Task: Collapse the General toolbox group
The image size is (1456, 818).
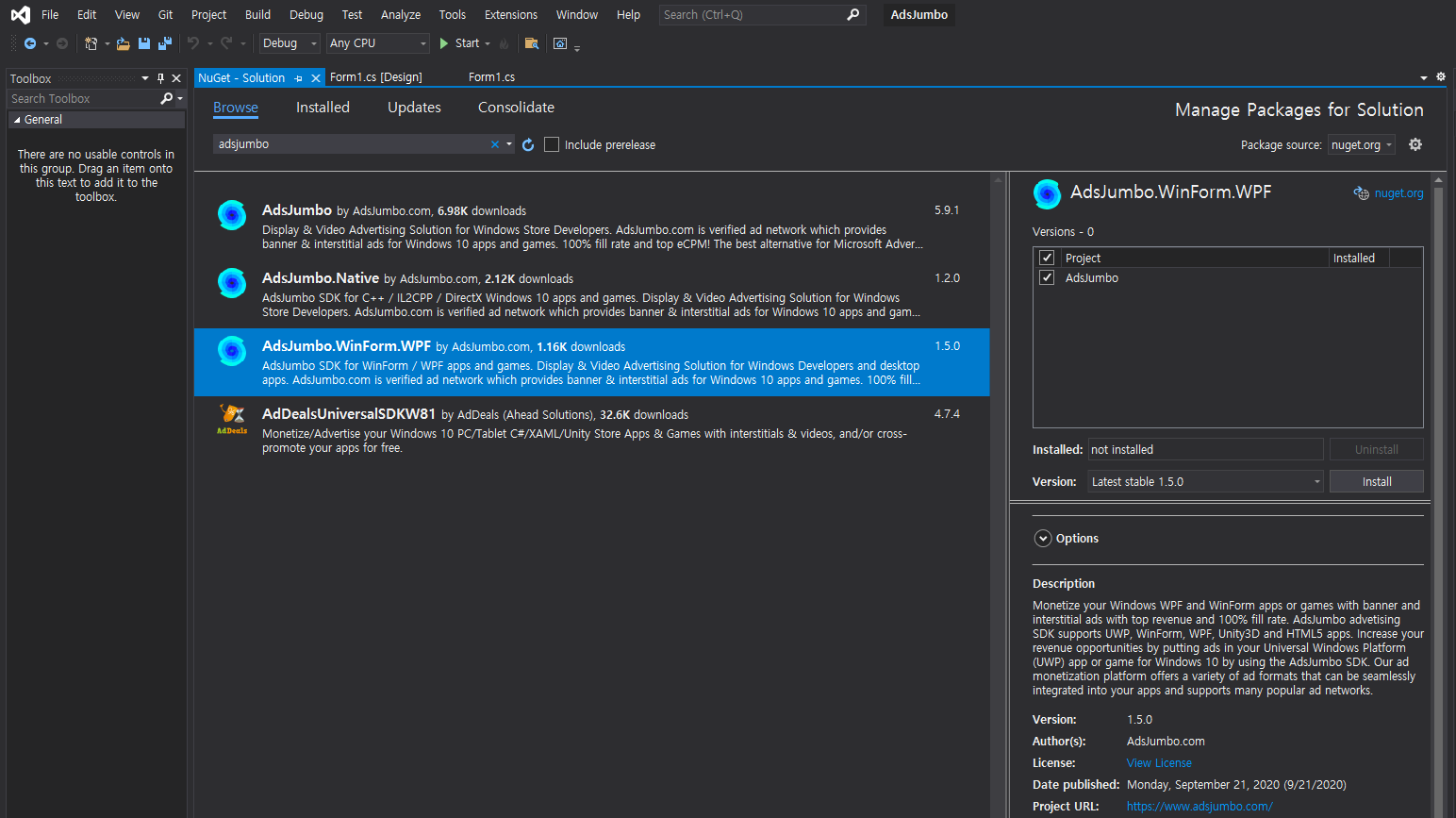Action: coord(17,120)
